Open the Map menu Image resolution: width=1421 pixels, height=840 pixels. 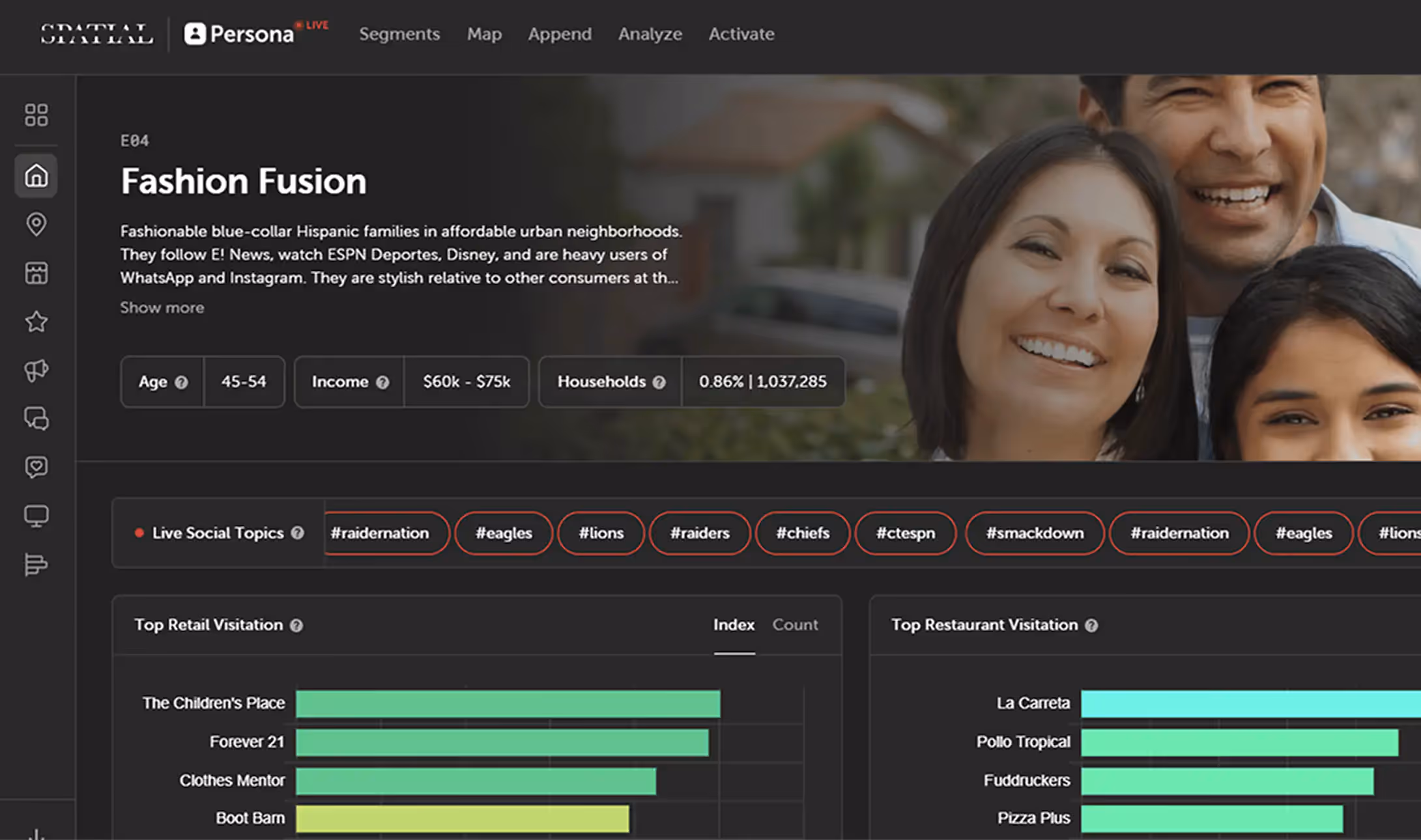[x=484, y=34]
